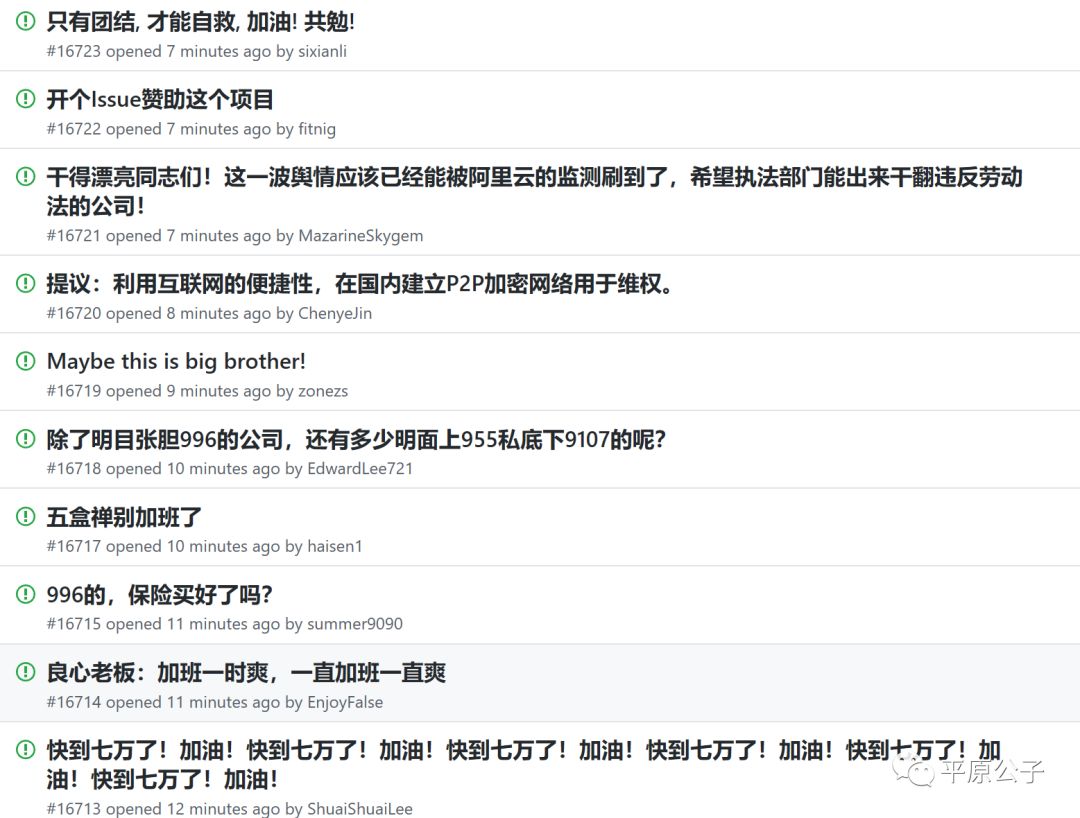Open issue '开个Issue赞助这个项目'
Screen dimensions: 1080x818
pyautogui.click(x=160, y=100)
